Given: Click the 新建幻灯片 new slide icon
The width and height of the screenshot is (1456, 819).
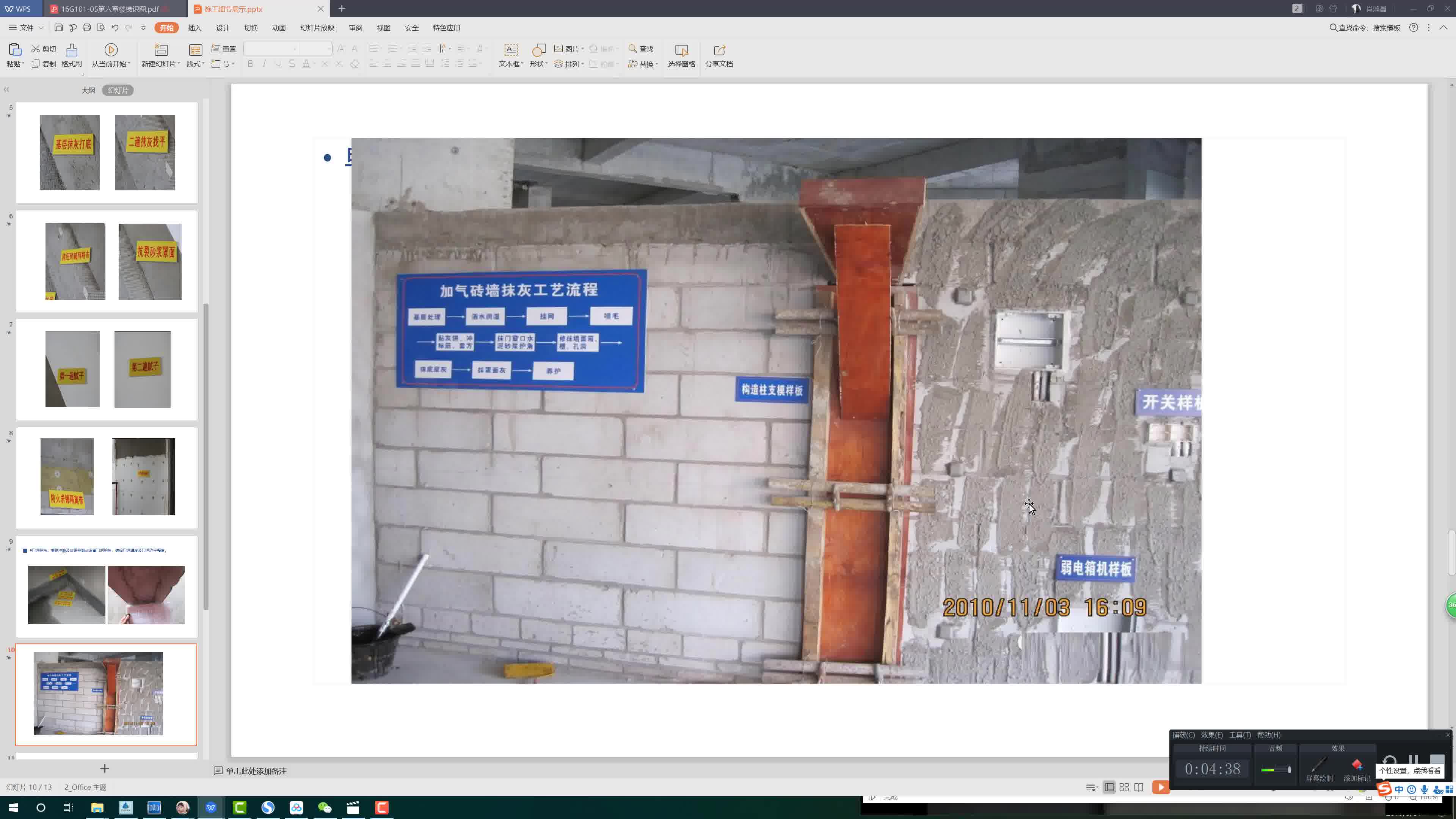Looking at the screenshot, I should (161, 50).
